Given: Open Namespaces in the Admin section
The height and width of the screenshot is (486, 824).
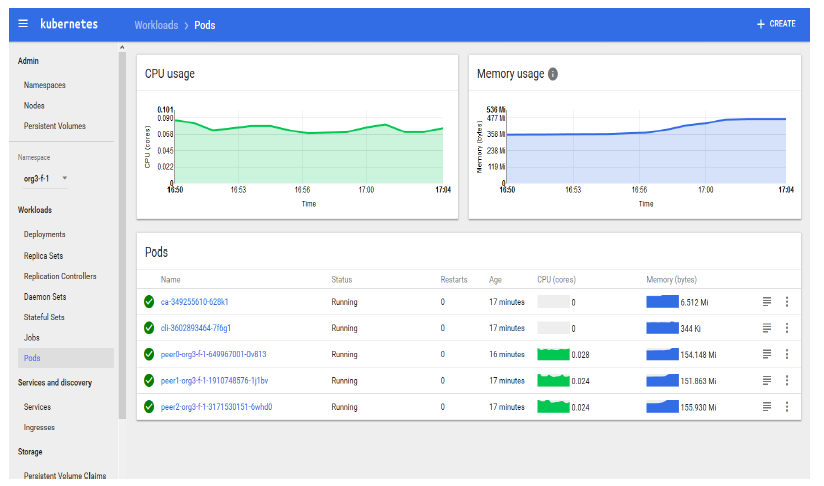Looking at the screenshot, I should point(45,85).
